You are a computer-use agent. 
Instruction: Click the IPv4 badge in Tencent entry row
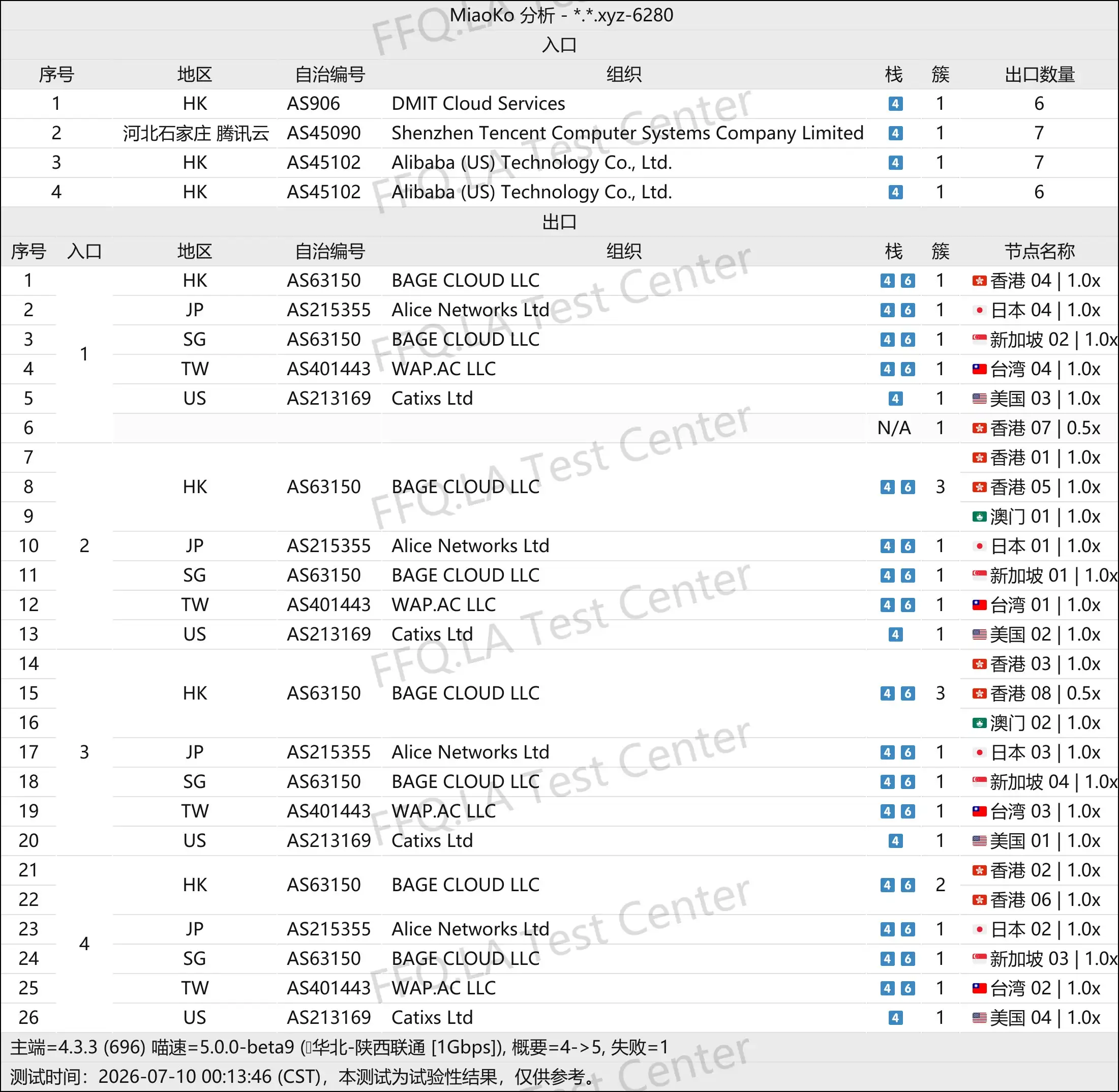click(x=895, y=133)
